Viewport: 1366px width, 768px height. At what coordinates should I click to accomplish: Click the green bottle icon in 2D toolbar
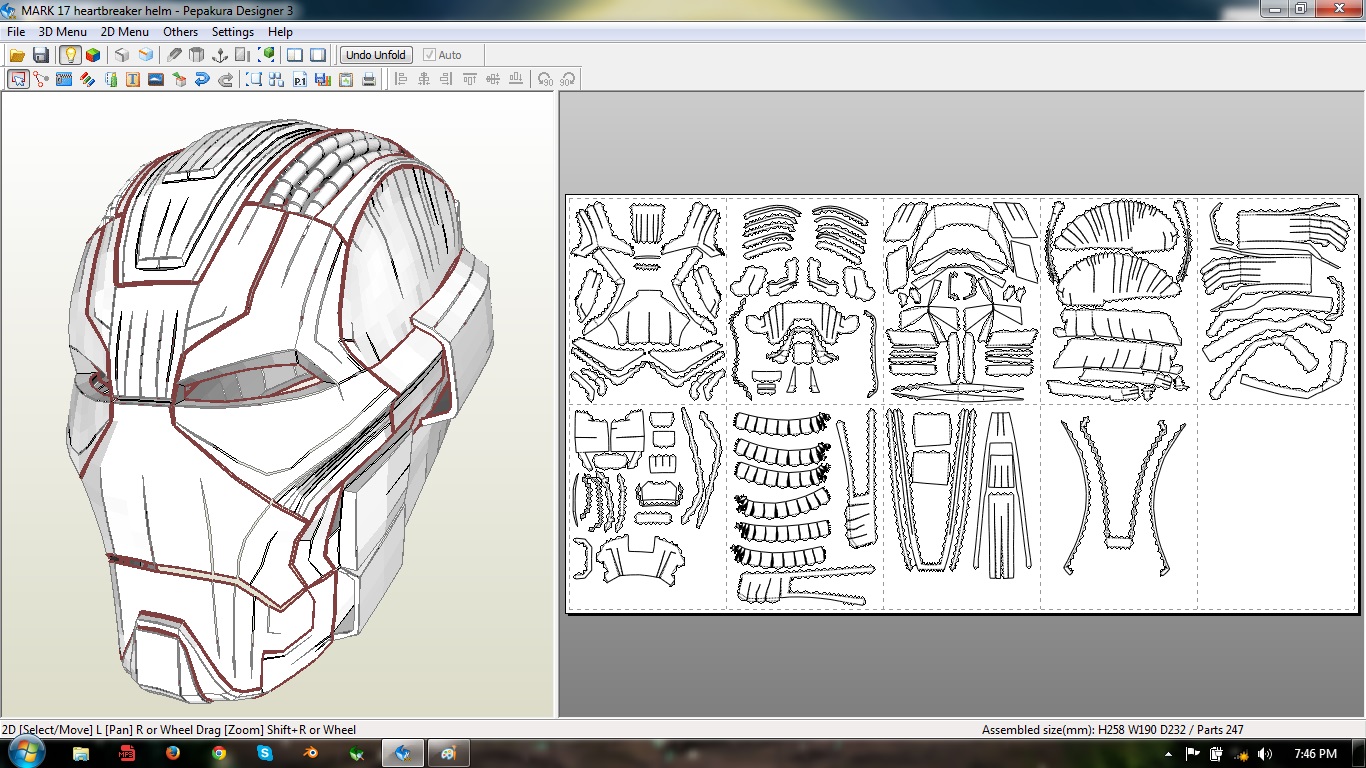pos(111,79)
